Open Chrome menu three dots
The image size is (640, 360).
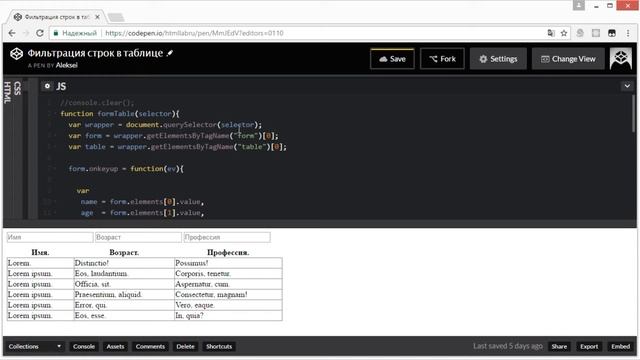(628, 33)
